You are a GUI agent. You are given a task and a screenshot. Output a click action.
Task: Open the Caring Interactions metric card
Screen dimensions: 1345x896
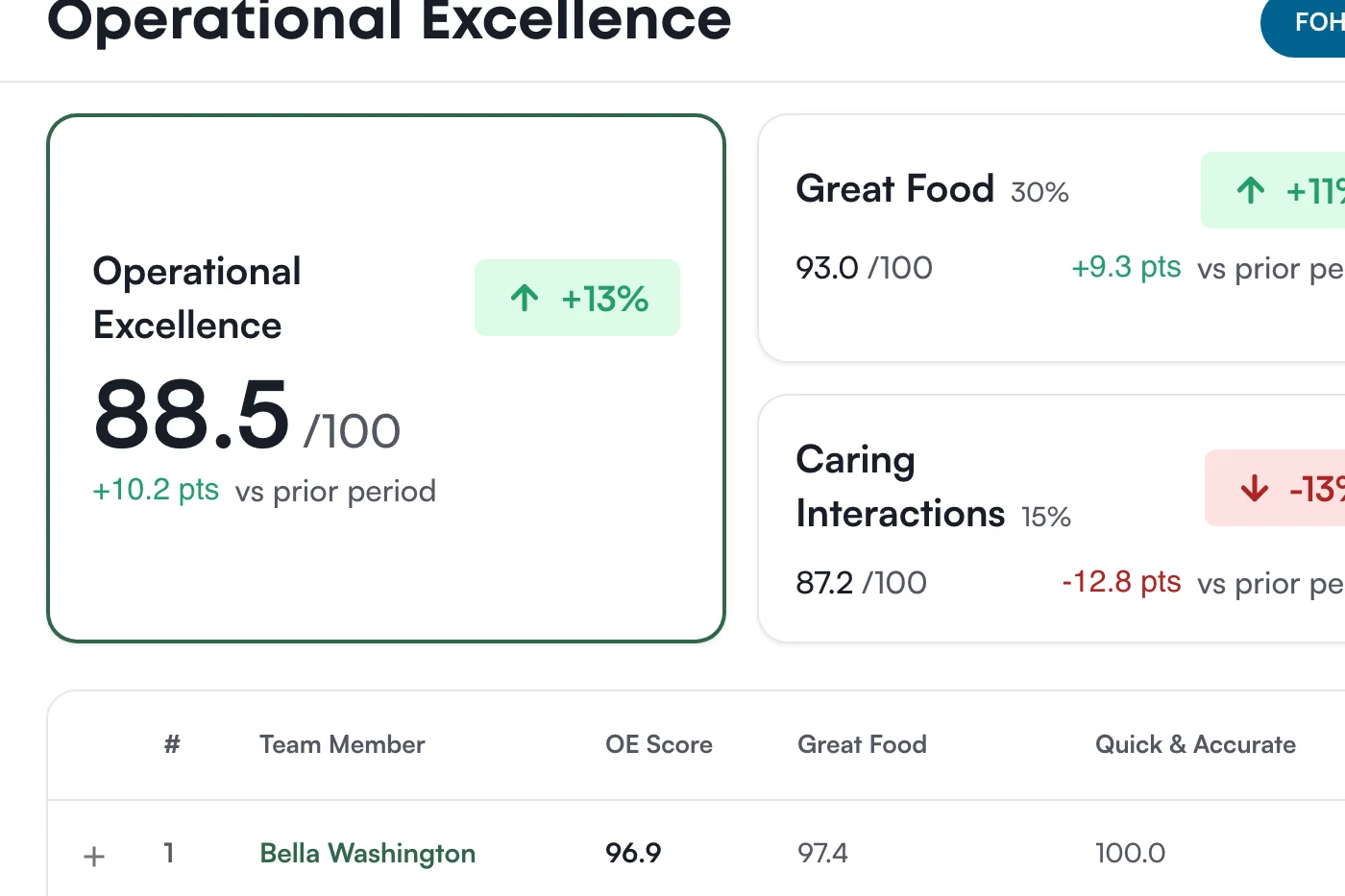click(x=1052, y=519)
